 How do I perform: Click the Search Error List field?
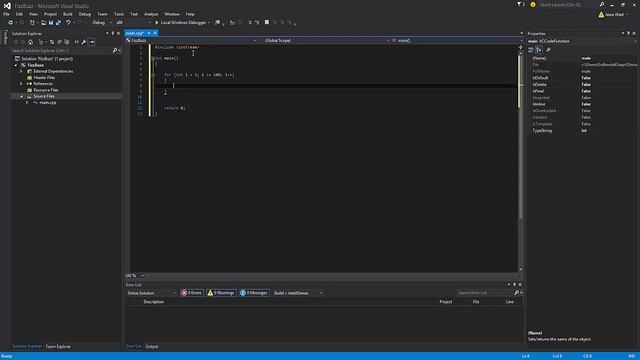coord(485,293)
